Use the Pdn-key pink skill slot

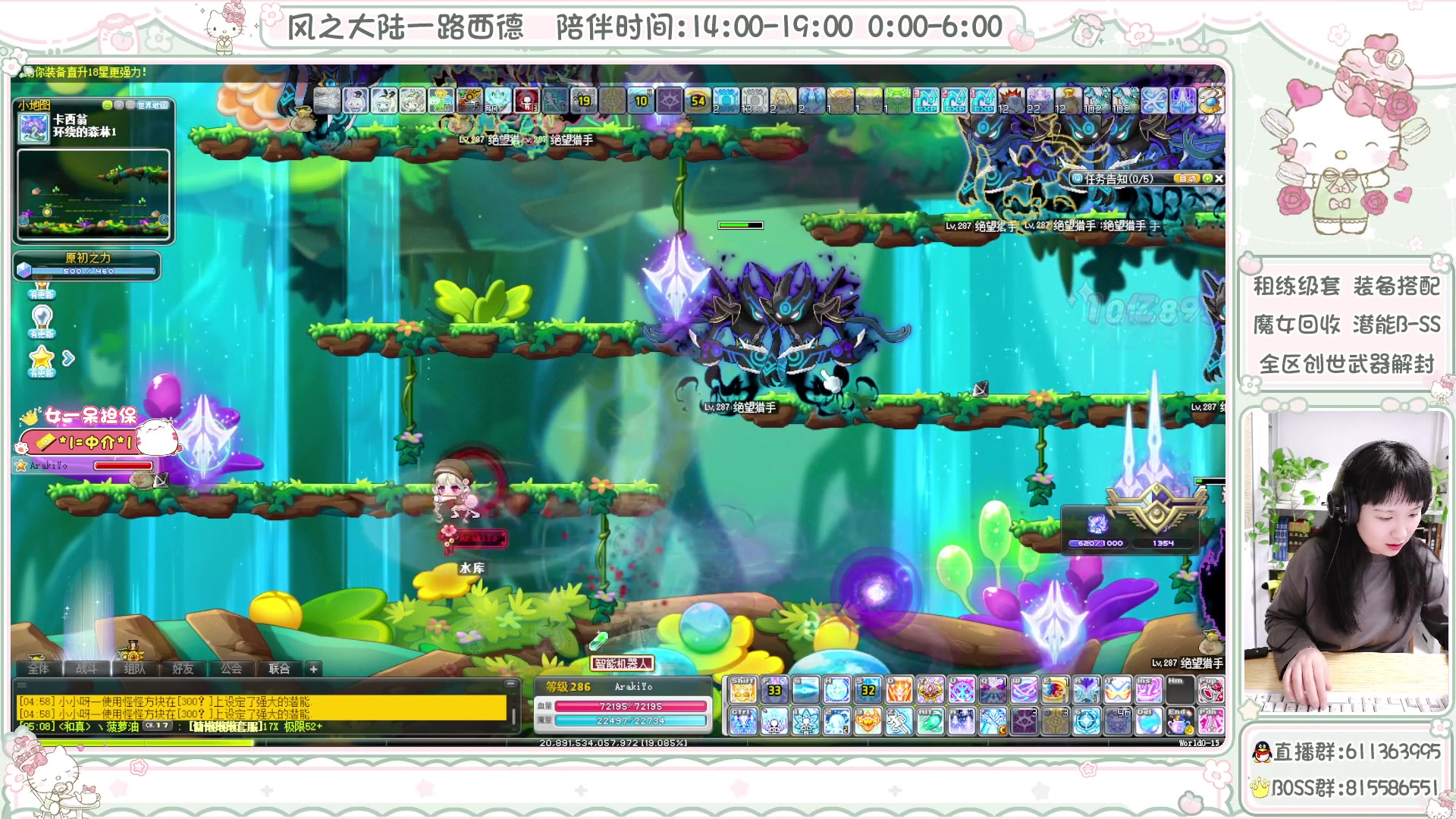coord(1210,721)
